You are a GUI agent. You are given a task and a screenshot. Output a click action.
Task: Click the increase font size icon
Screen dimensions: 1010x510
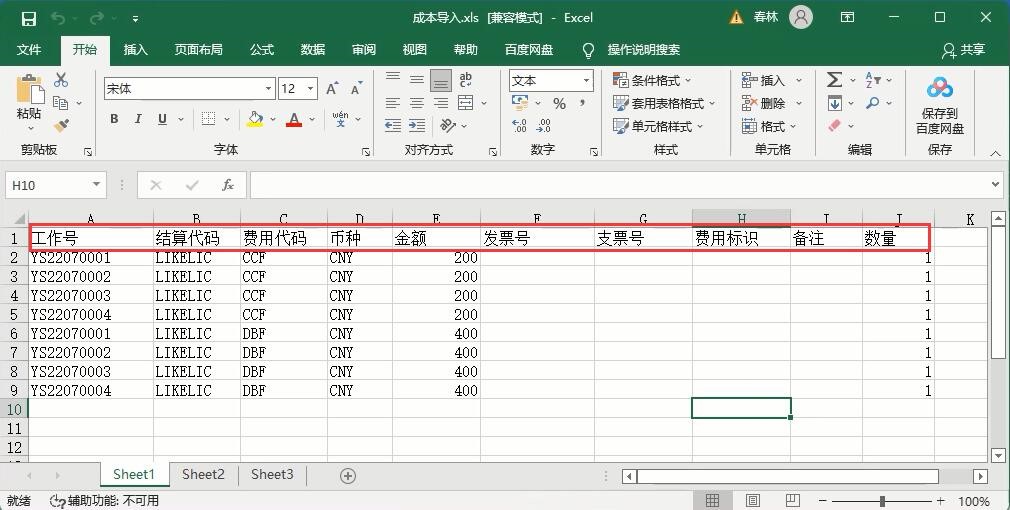(x=332, y=89)
